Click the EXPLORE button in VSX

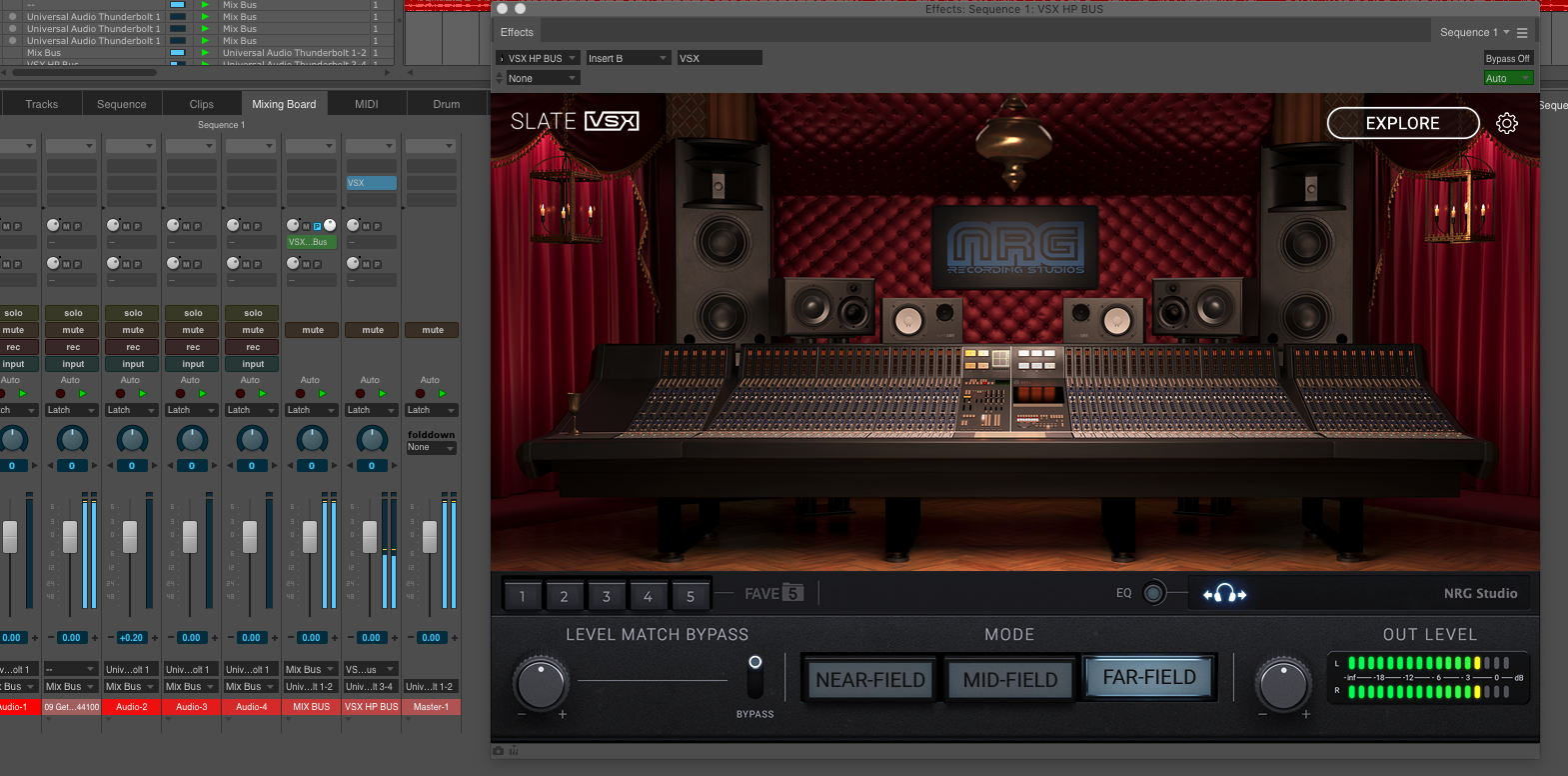(x=1403, y=123)
